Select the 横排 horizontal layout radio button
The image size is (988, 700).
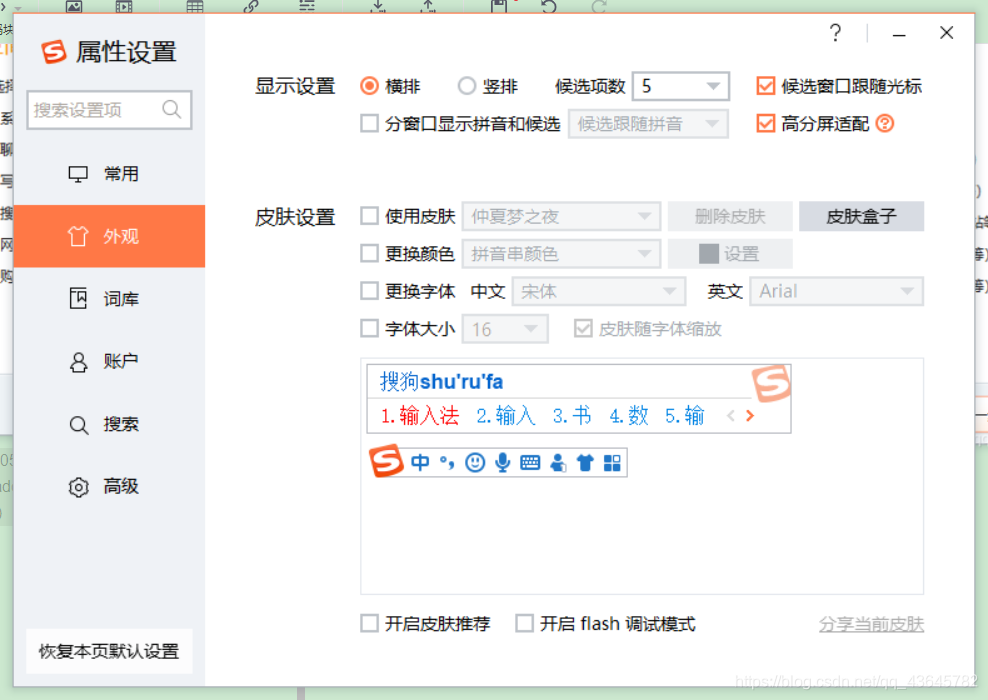point(369,86)
